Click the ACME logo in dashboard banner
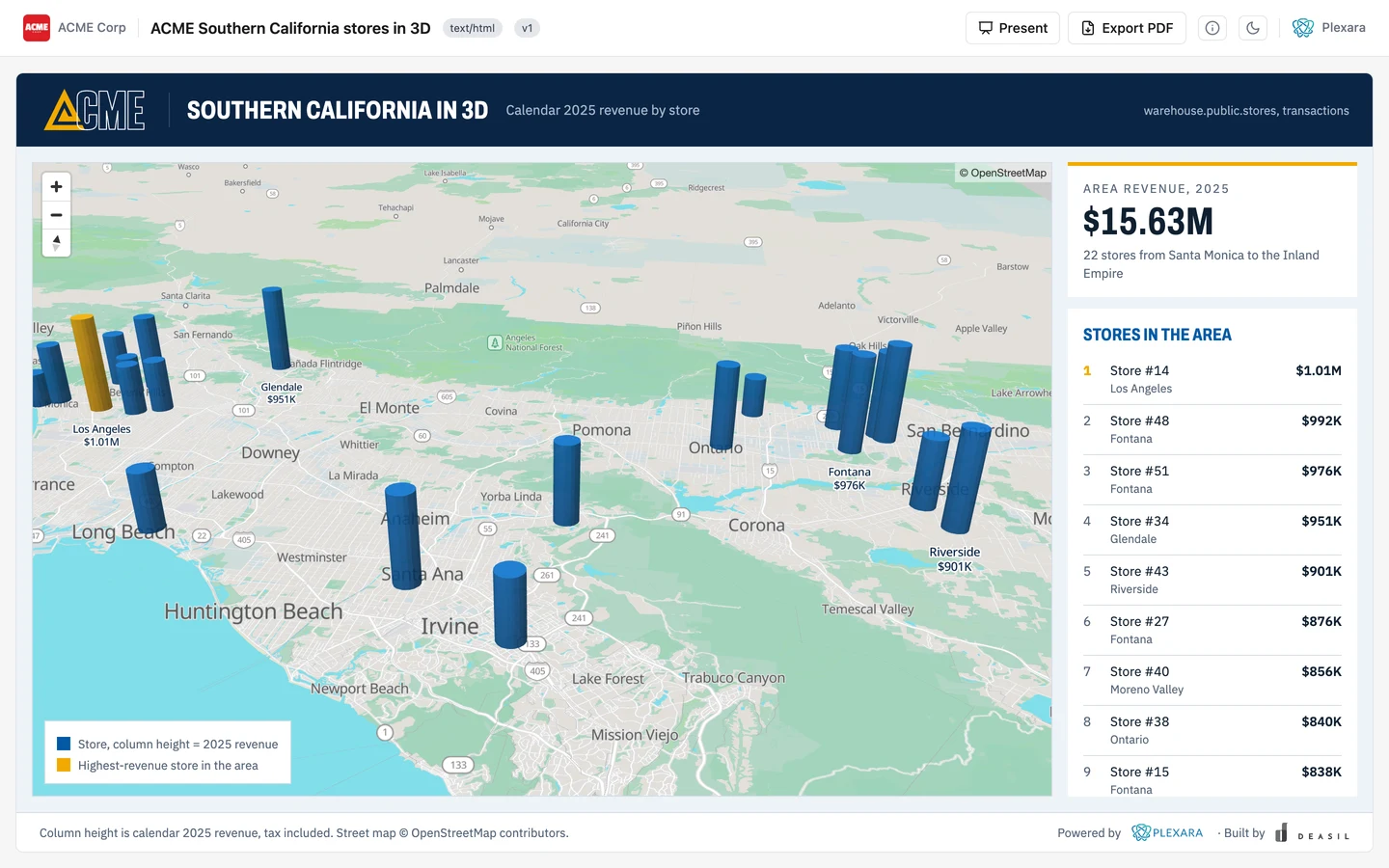Image resolution: width=1389 pixels, height=868 pixels. tap(95, 110)
